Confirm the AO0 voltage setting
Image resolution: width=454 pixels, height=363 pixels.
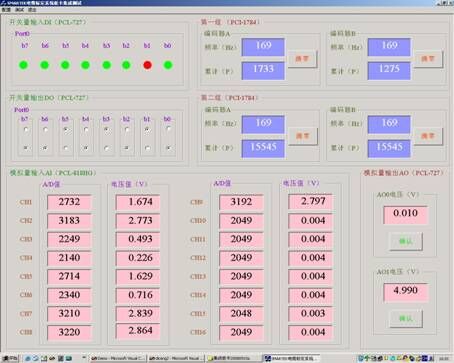(x=406, y=241)
